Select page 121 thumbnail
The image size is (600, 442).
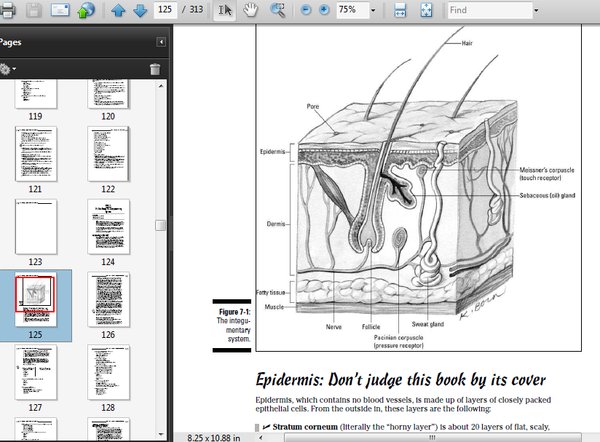36,154
